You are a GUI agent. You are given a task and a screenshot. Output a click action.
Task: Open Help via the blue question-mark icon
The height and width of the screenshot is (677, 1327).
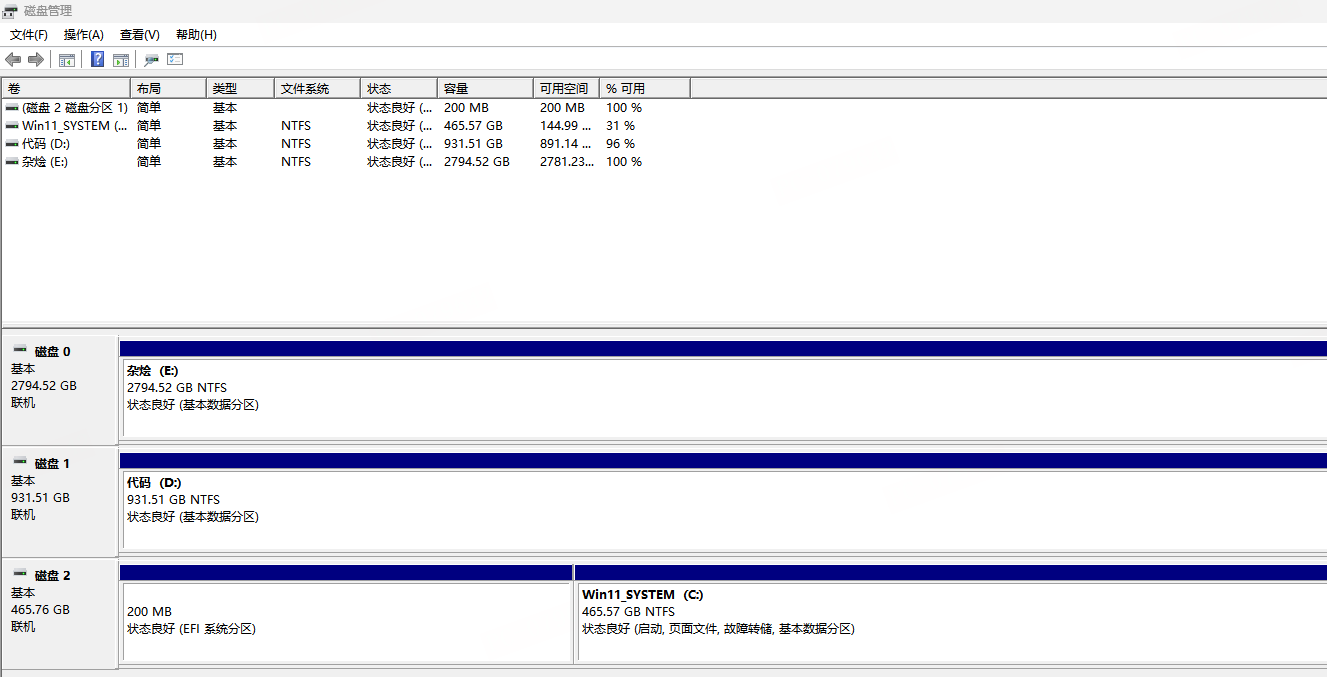tap(98, 60)
